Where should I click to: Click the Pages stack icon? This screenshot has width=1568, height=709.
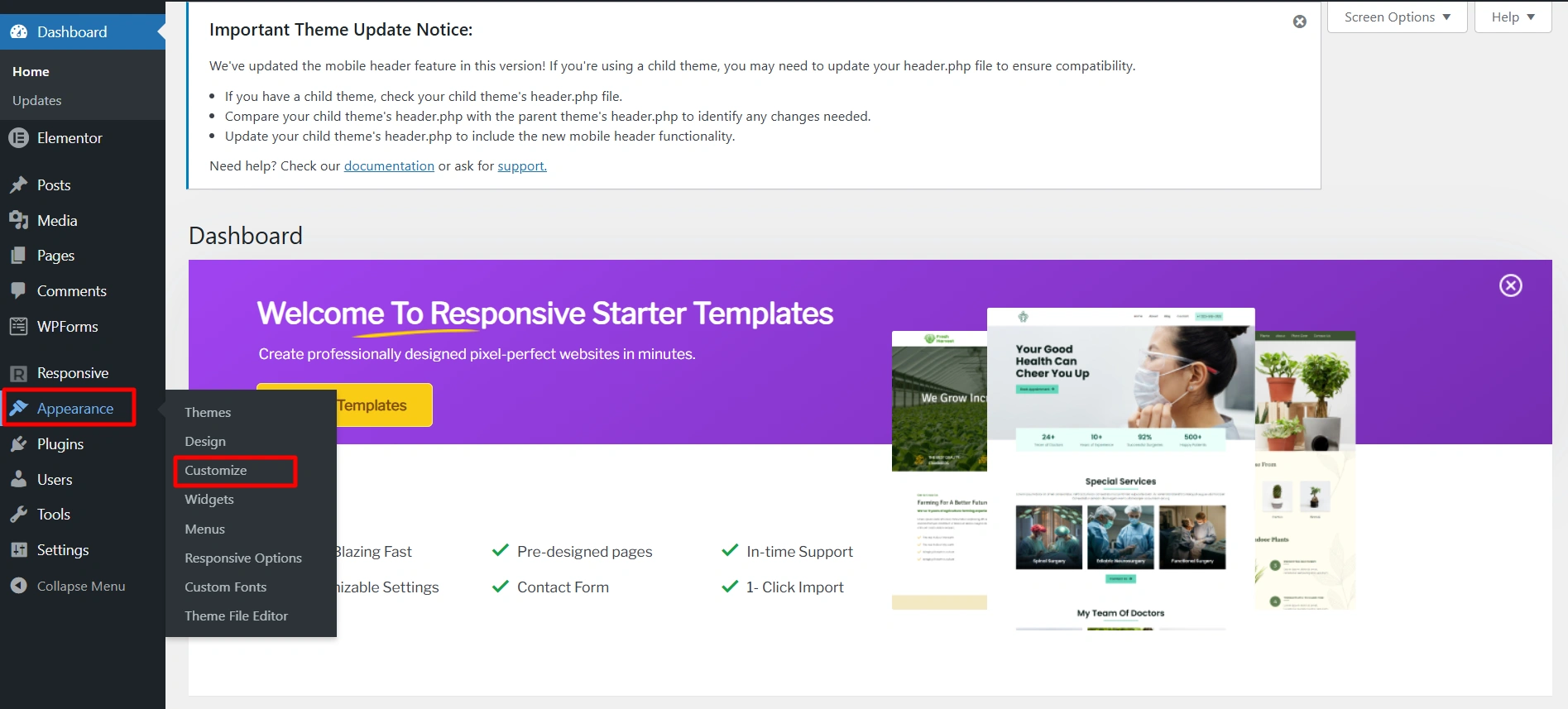tap(18, 256)
